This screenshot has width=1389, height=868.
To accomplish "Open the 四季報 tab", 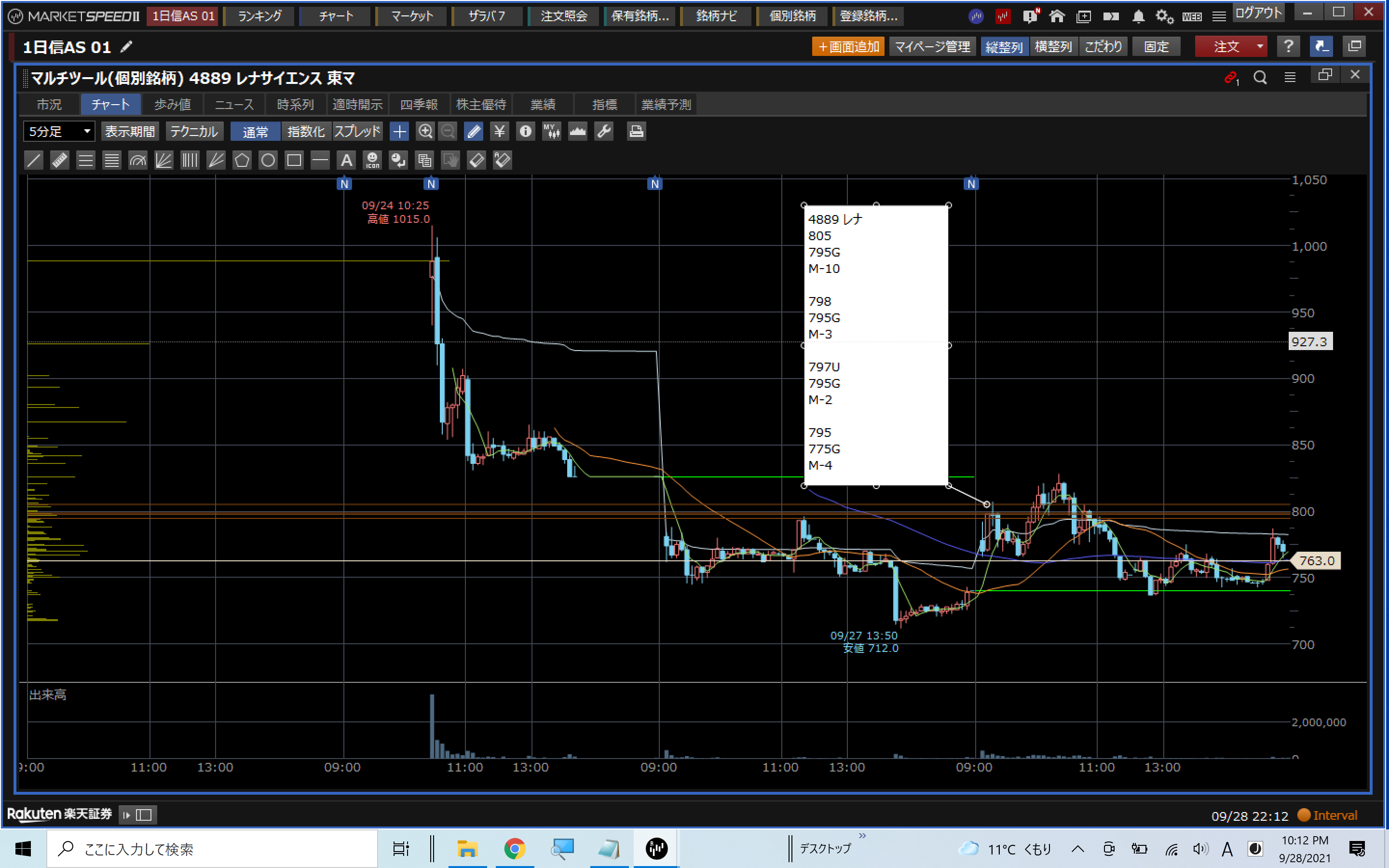I will (419, 105).
